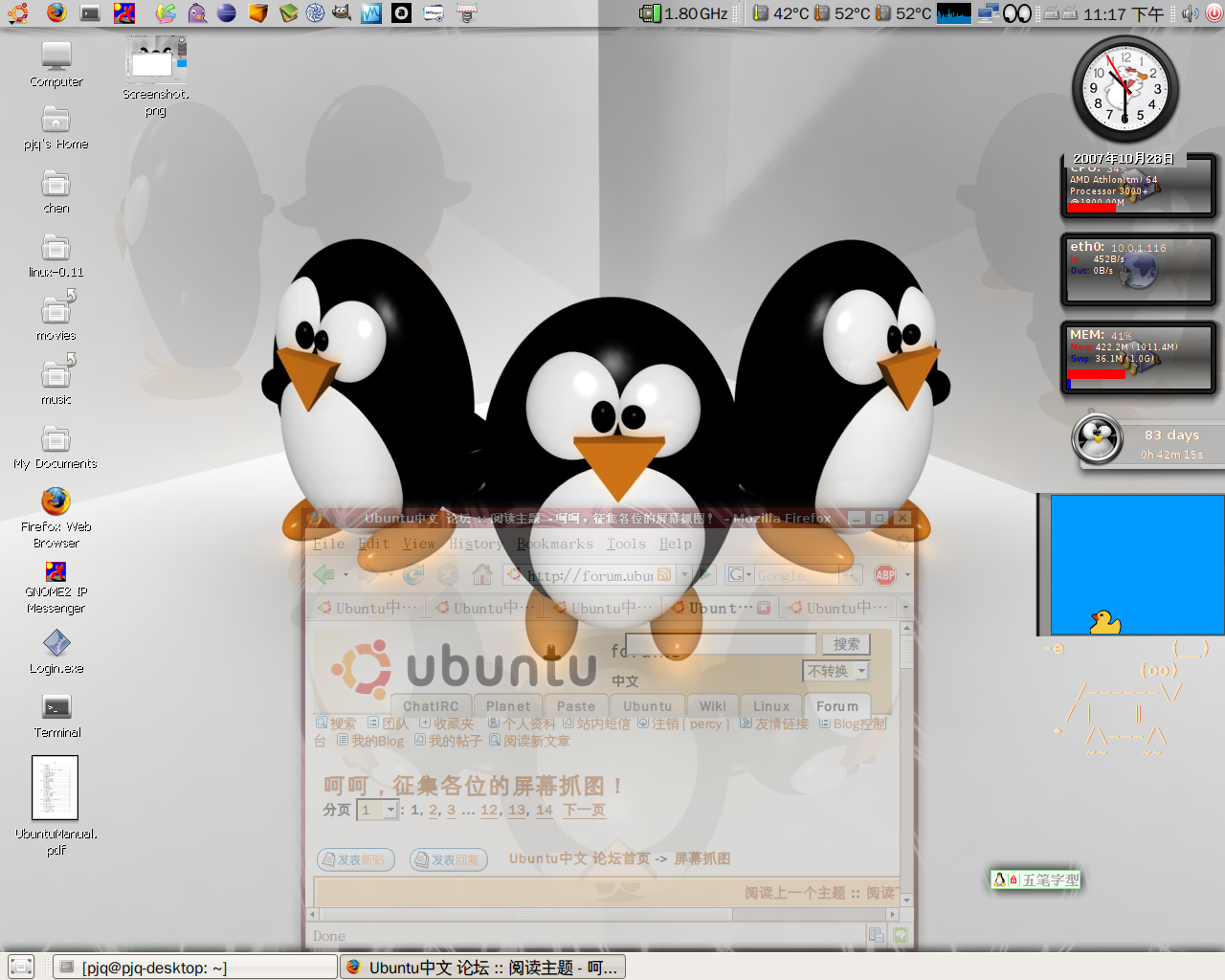Screen dimensions: 1225x980
Task: Open Firefox History menu
Action: pyautogui.click(x=476, y=544)
